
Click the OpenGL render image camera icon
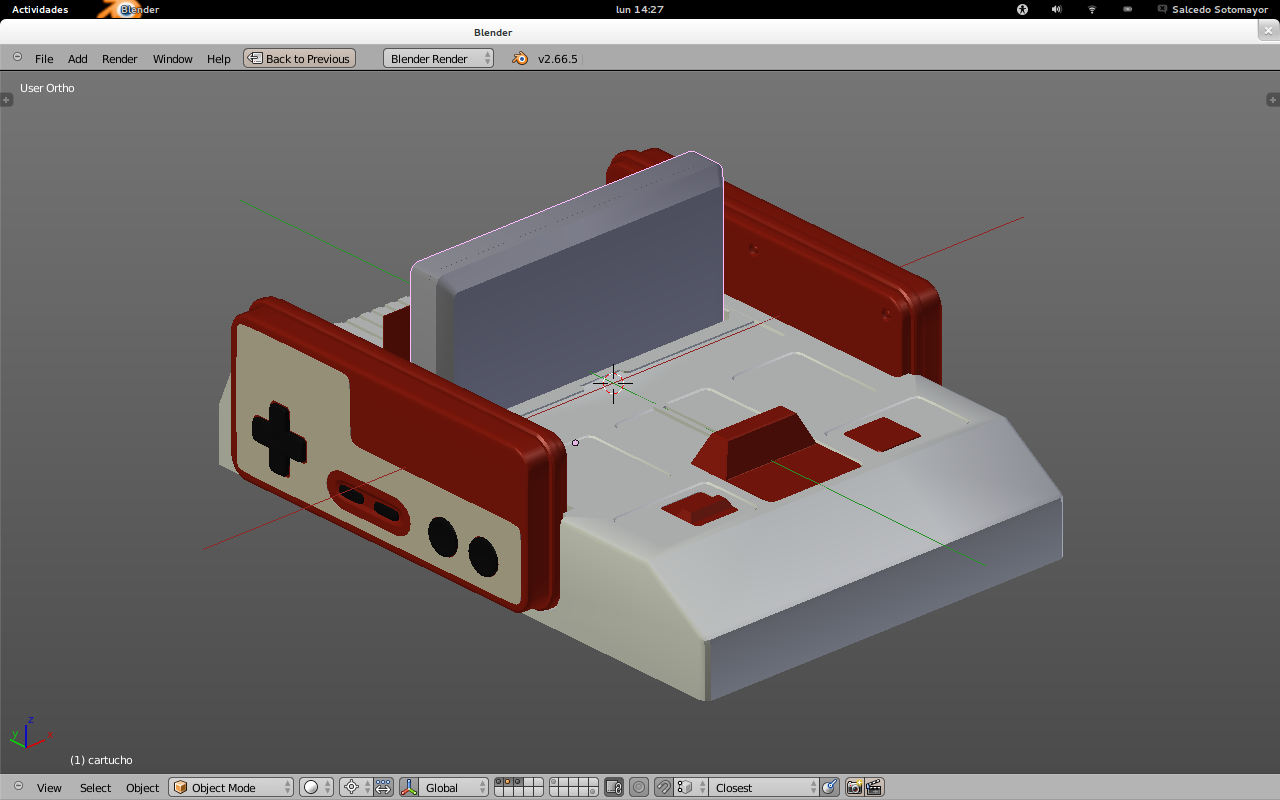click(855, 788)
